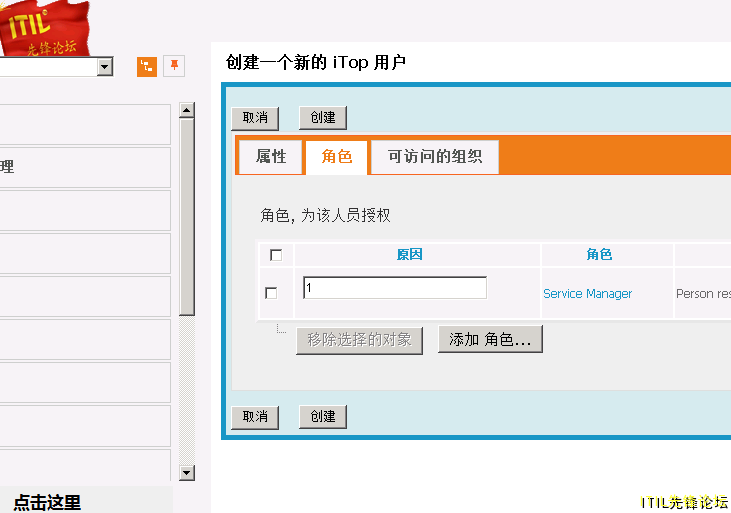
Task: Click the top 取消 button
Action: (255, 118)
